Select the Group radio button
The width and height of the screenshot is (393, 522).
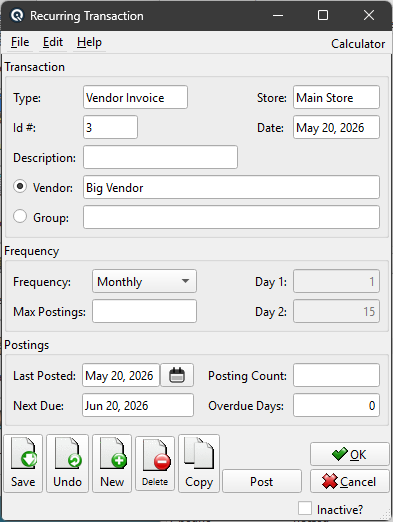20,216
